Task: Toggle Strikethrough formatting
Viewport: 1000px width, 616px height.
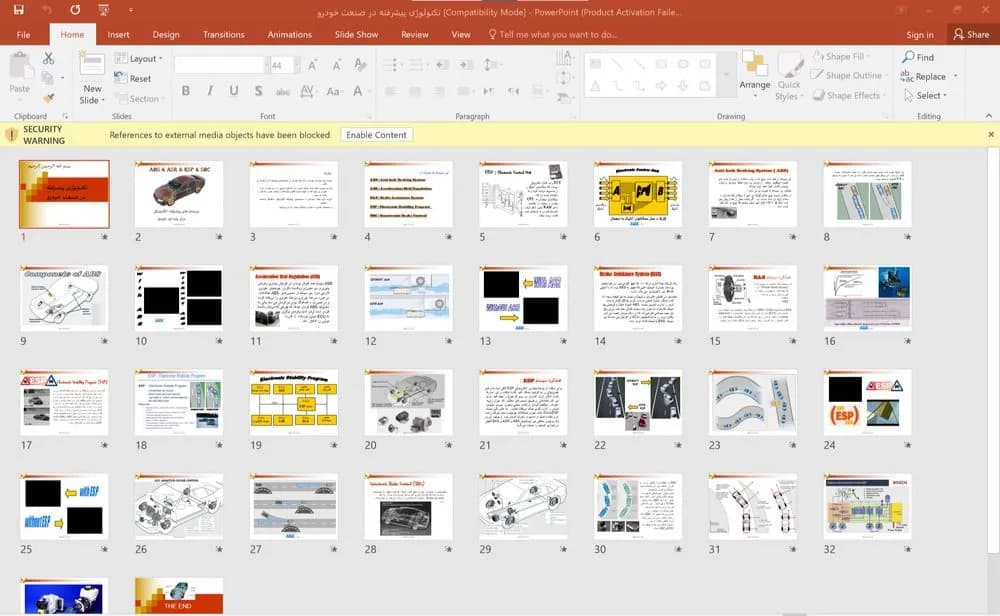Action: tap(283, 91)
